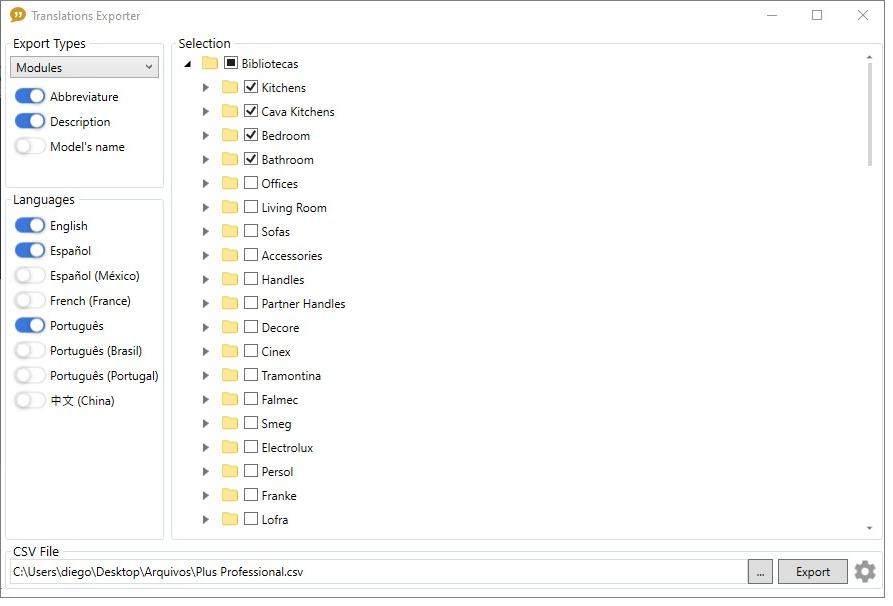Uncheck the Bedroom checkbox
Image resolution: width=893 pixels, height=606 pixels.
pos(252,136)
